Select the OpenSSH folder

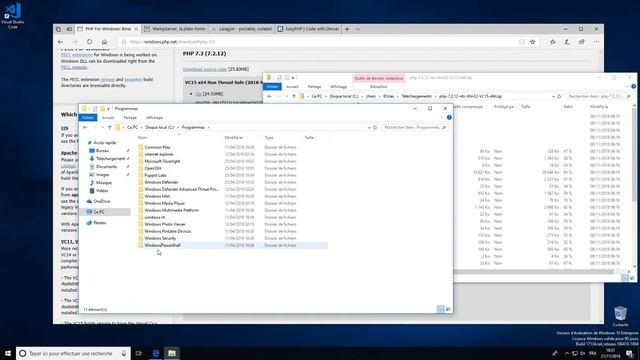coord(153,168)
